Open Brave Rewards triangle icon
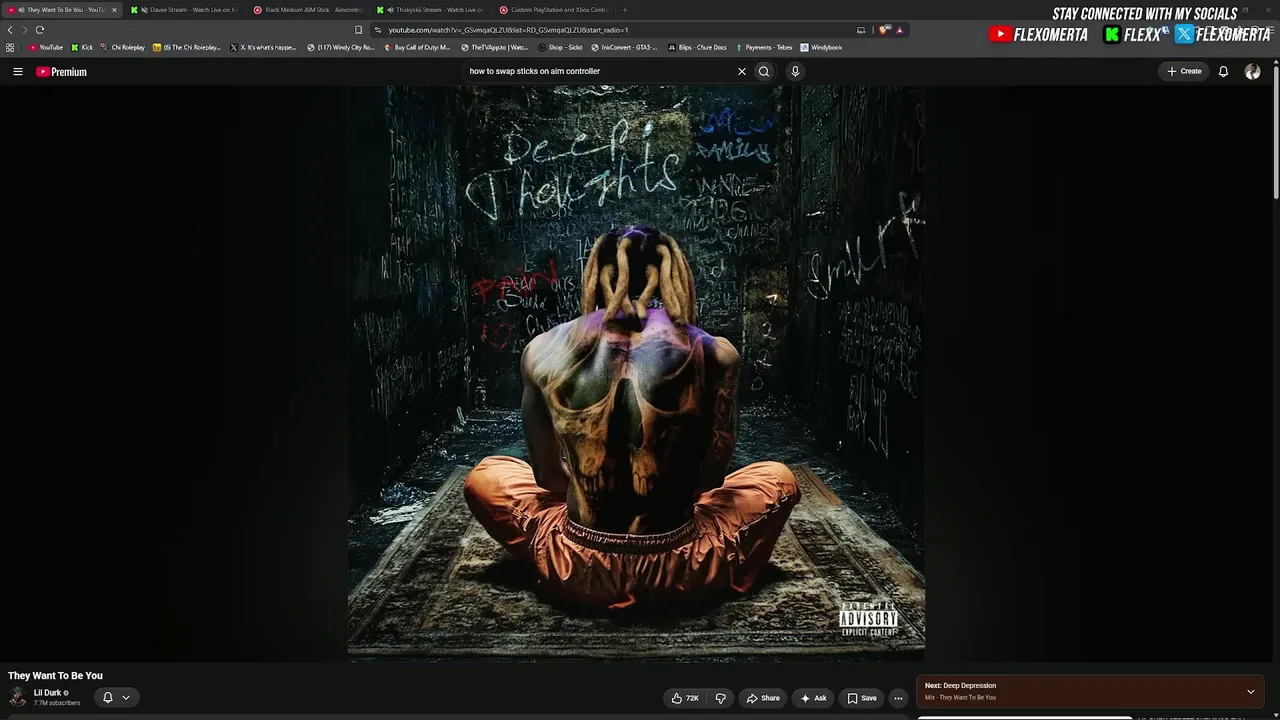Image resolution: width=1280 pixels, height=720 pixels. (899, 30)
